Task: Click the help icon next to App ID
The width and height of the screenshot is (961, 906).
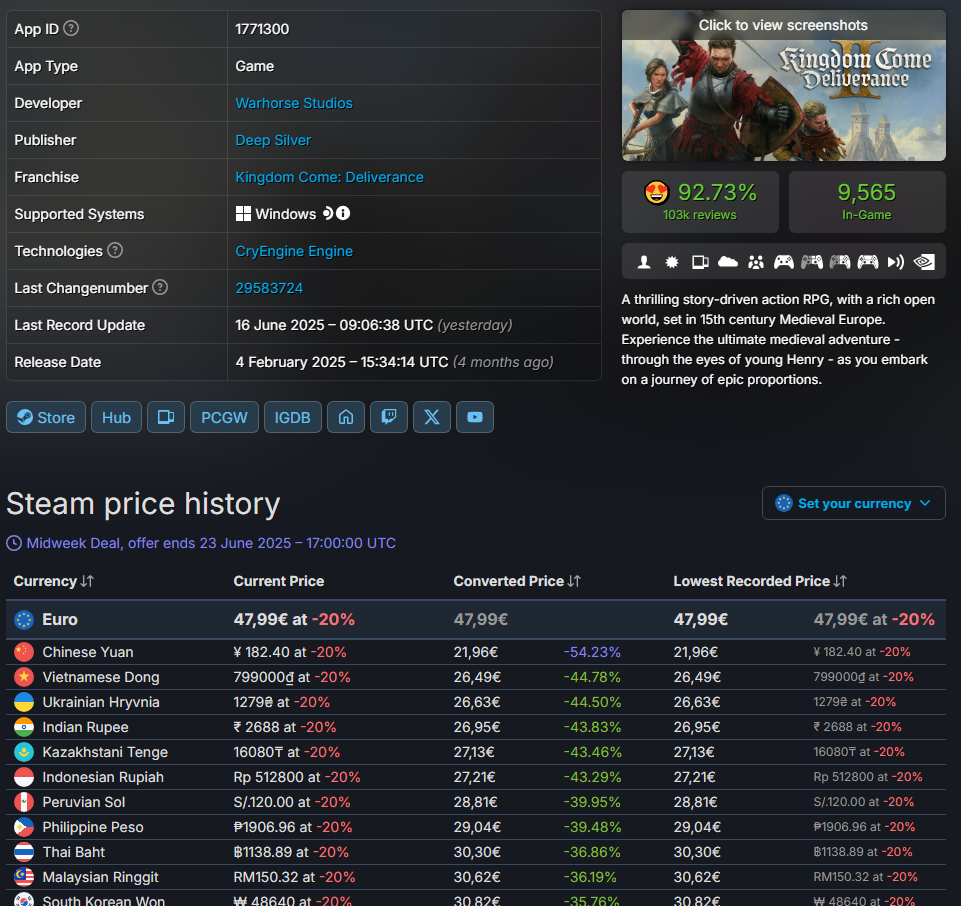Action: tap(71, 28)
